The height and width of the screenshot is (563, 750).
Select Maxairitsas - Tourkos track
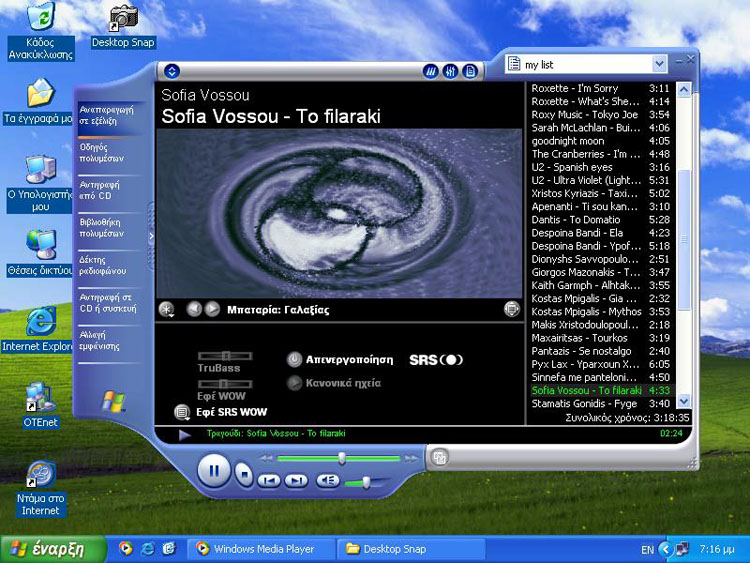(600, 338)
